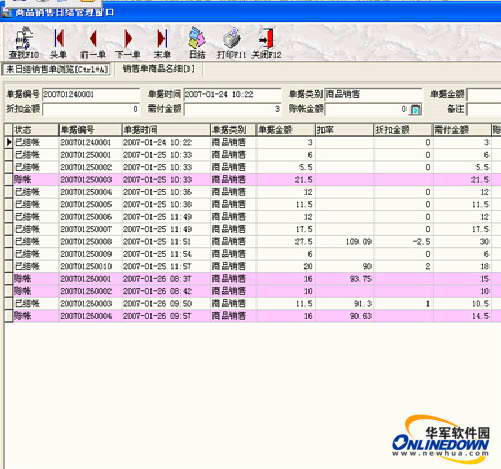The height and width of the screenshot is (469, 501).
Task: Click the 单据时间 input field
Action: (x=232, y=94)
